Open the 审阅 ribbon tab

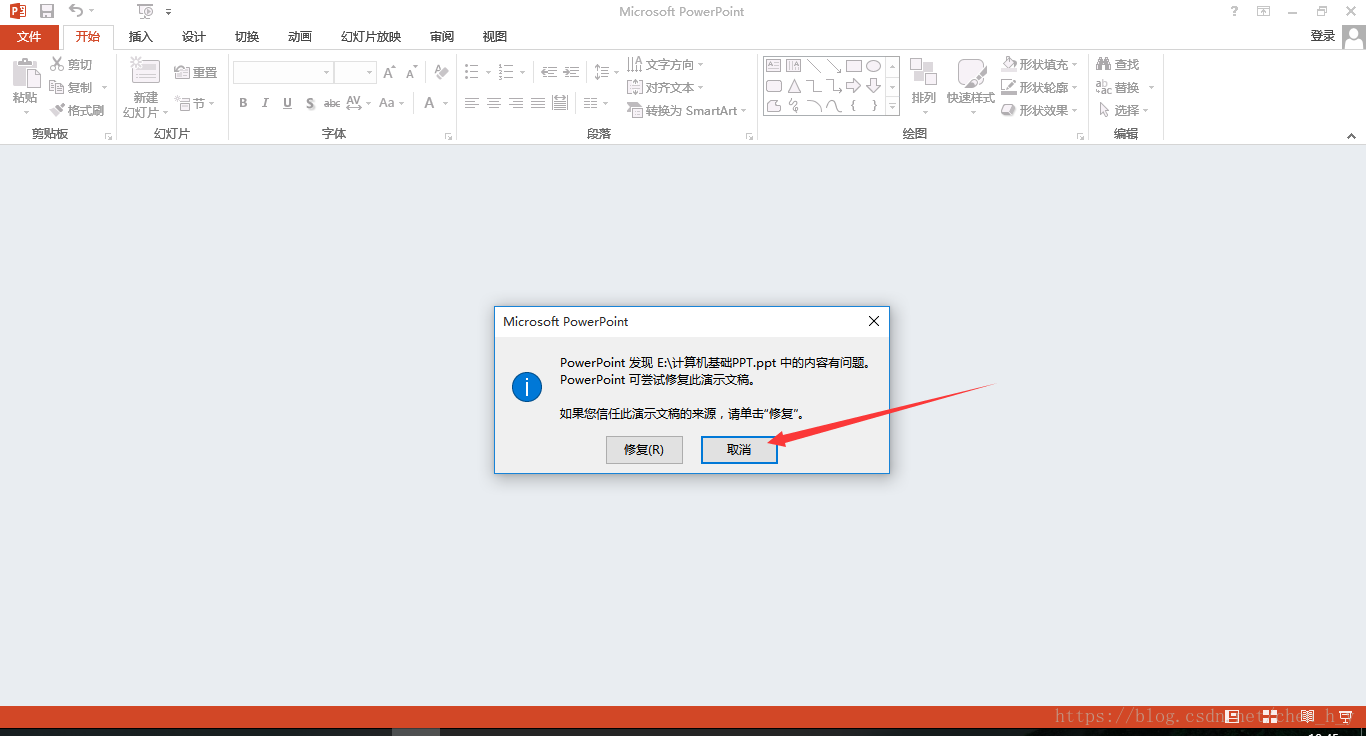(442, 37)
